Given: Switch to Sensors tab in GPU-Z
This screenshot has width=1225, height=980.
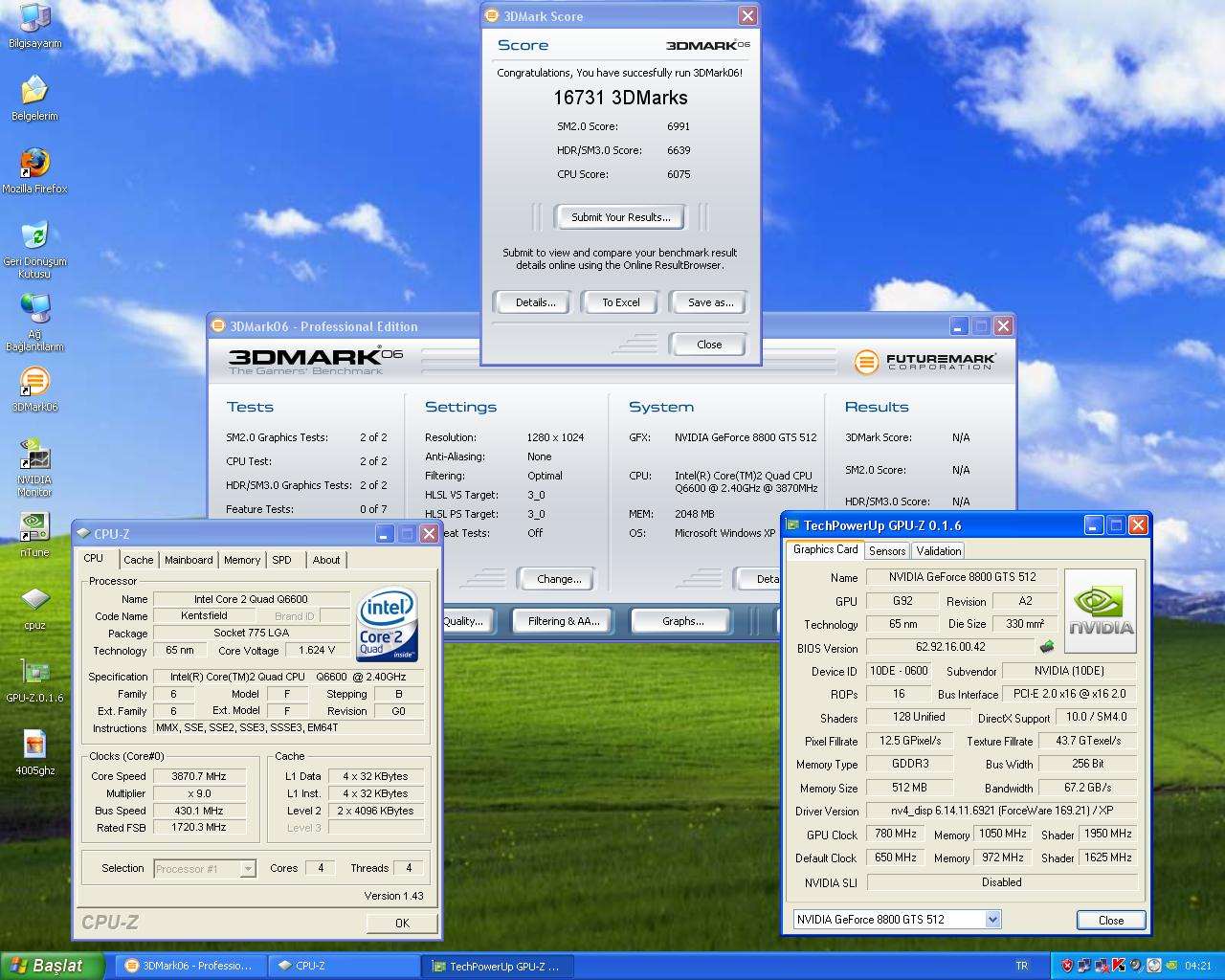Looking at the screenshot, I should [x=887, y=550].
